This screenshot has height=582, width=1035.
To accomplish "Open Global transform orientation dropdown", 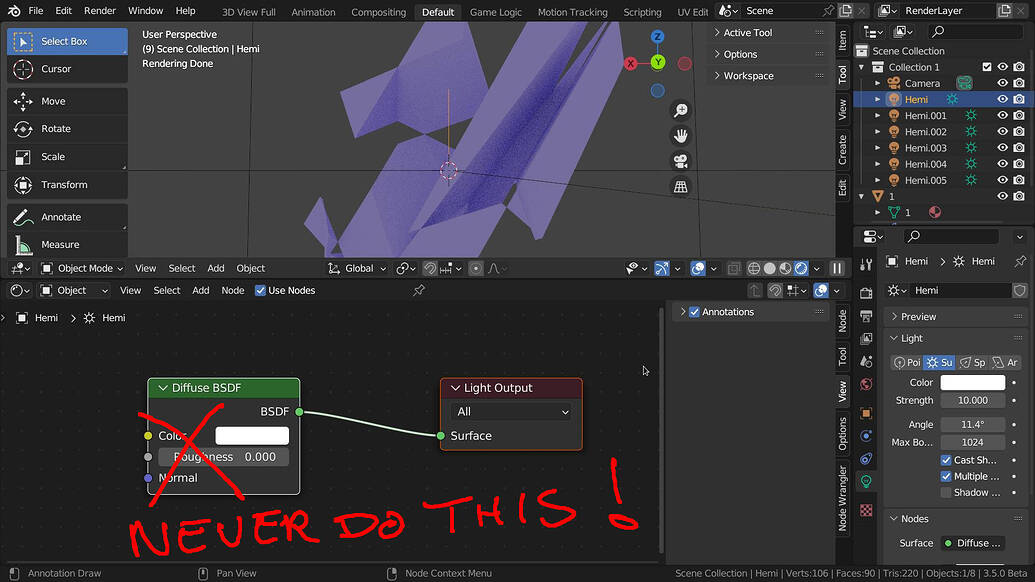I will tap(357, 269).
